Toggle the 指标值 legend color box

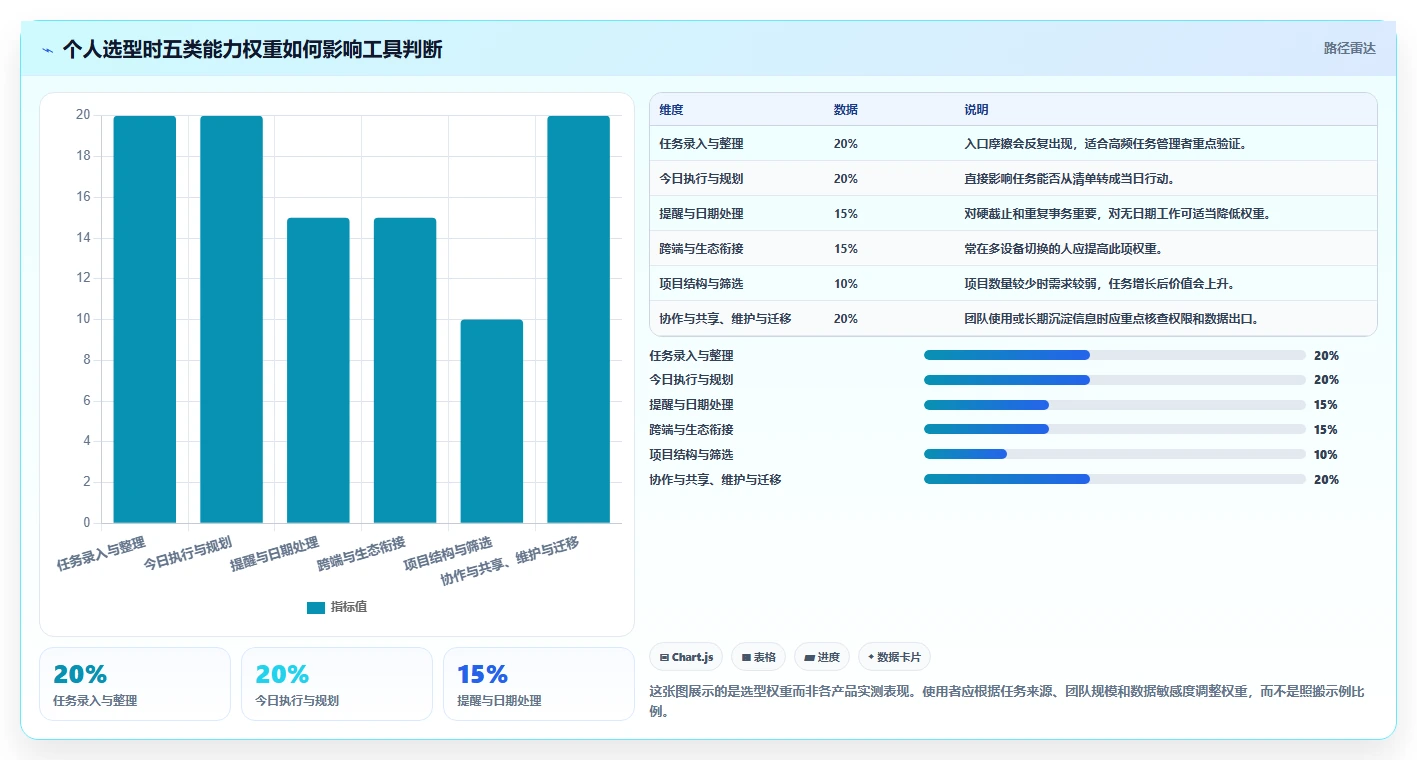pos(315,607)
